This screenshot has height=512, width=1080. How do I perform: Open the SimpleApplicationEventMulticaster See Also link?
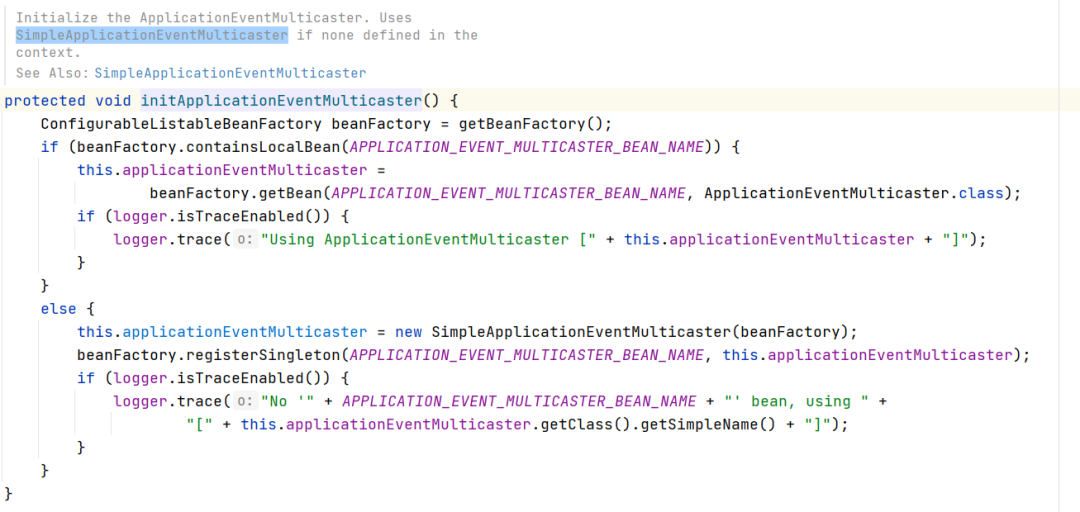pyautogui.click(x=230, y=72)
